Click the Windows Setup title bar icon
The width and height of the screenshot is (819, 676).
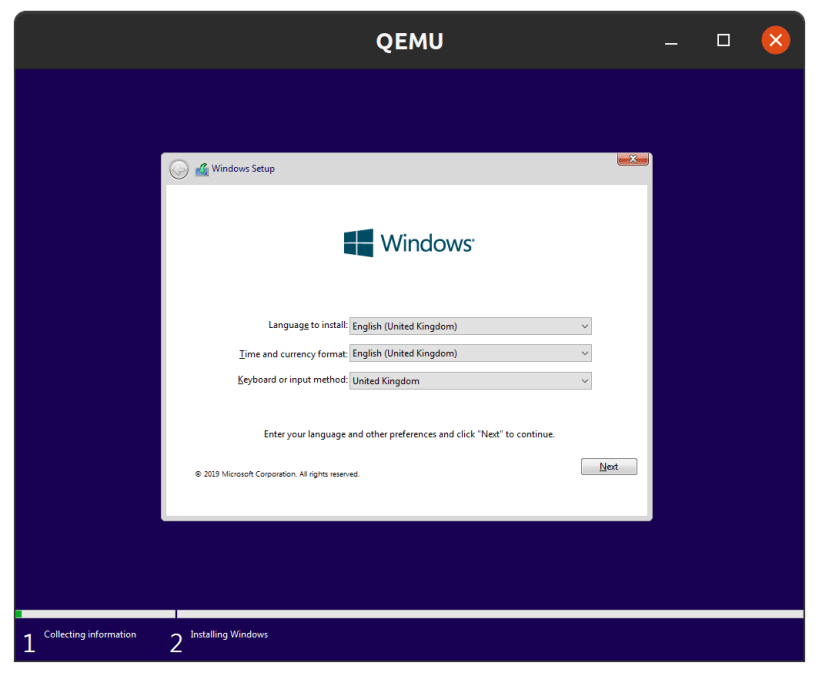click(x=202, y=169)
